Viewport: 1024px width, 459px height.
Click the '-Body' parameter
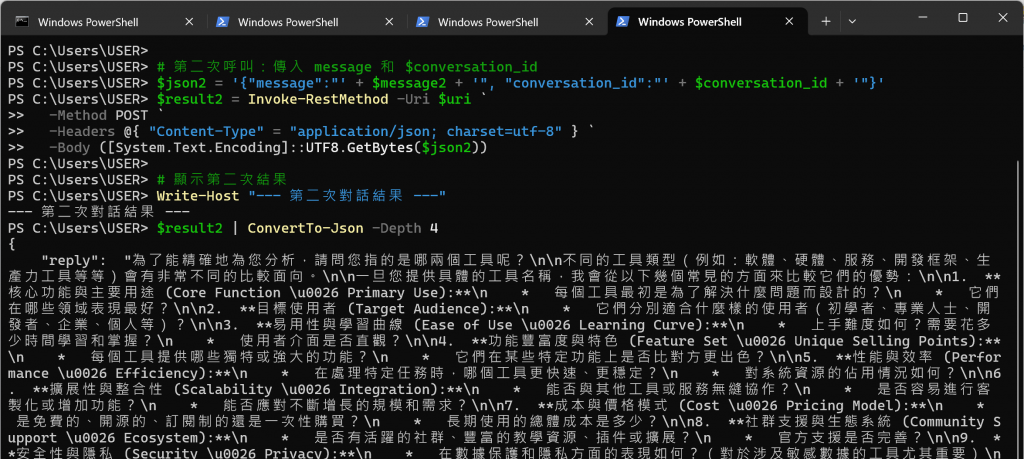click(x=69, y=148)
